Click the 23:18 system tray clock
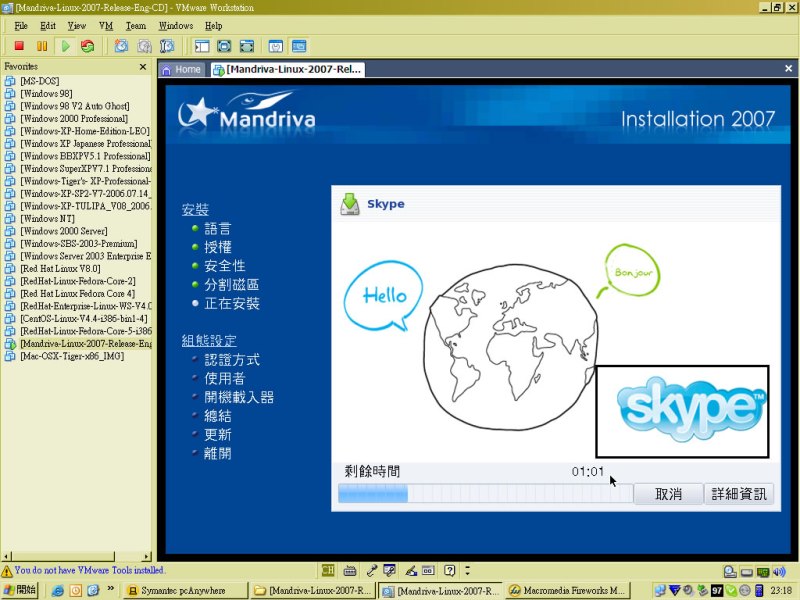Image resolution: width=800 pixels, height=600 pixels. [781, 591]
